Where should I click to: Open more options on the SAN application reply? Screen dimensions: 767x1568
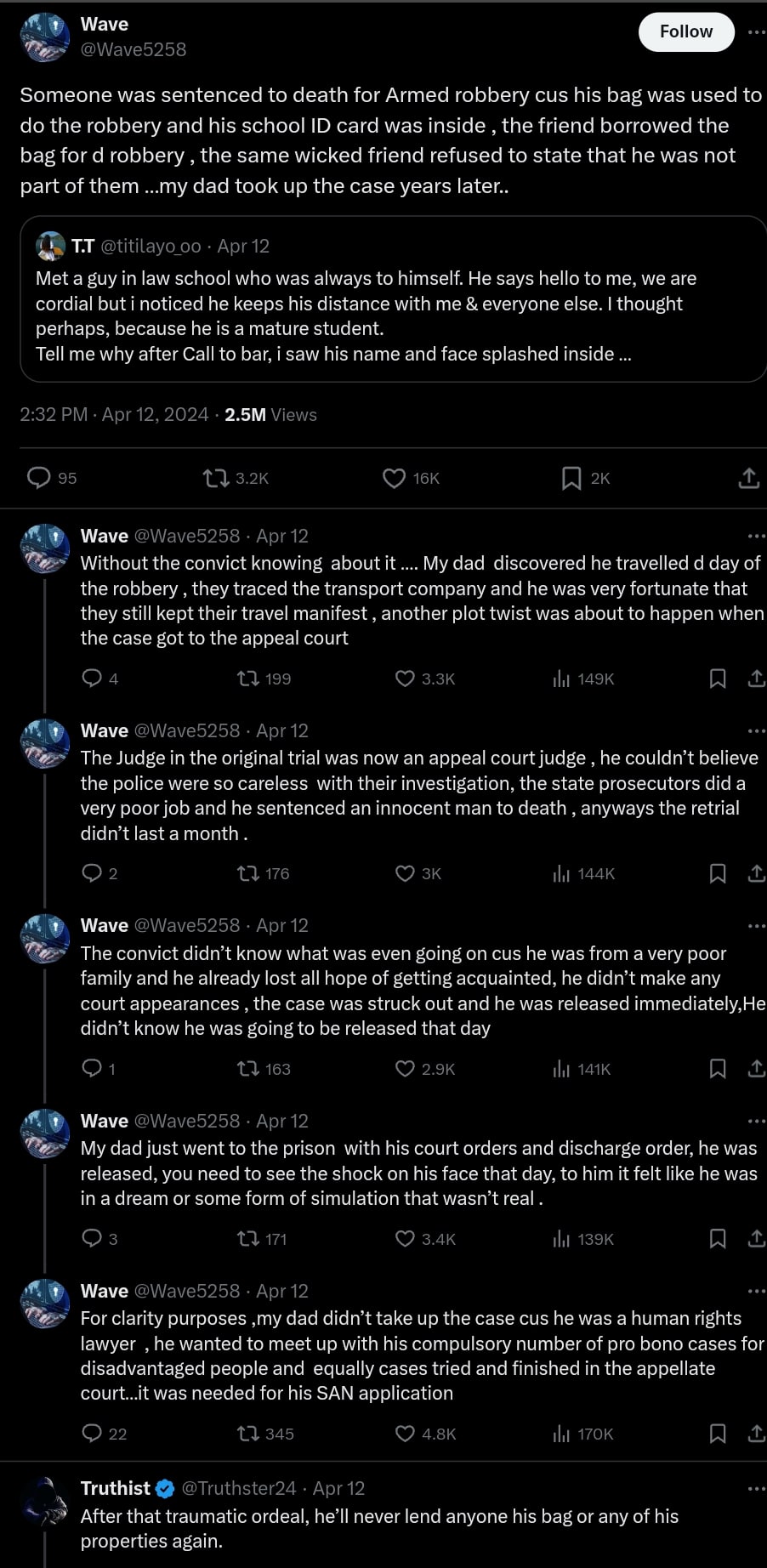755,1291
